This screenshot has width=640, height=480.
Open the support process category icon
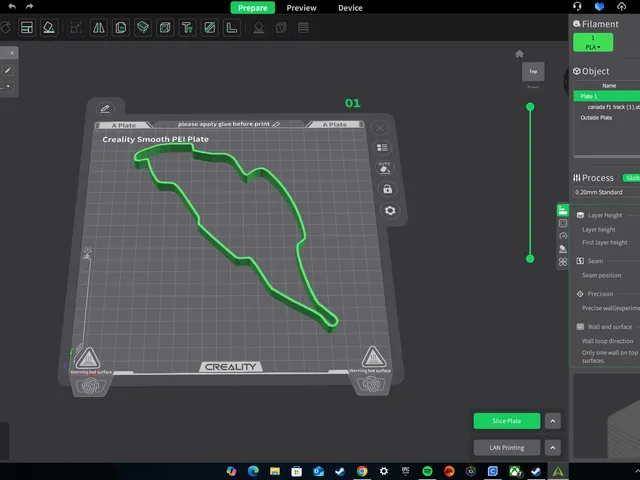pyautogui.click(x=563, y=249)
